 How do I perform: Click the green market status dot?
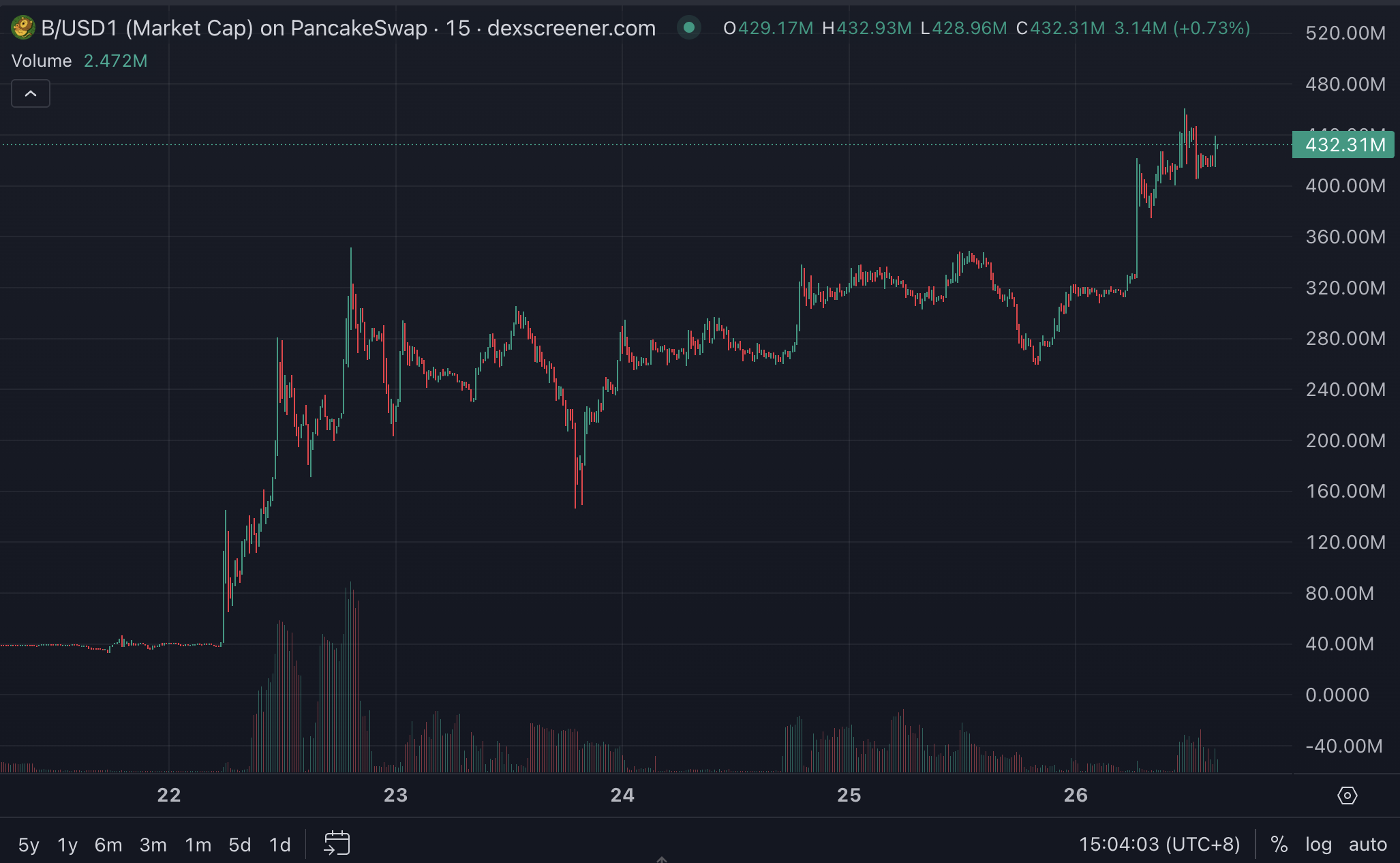(688, 28)
